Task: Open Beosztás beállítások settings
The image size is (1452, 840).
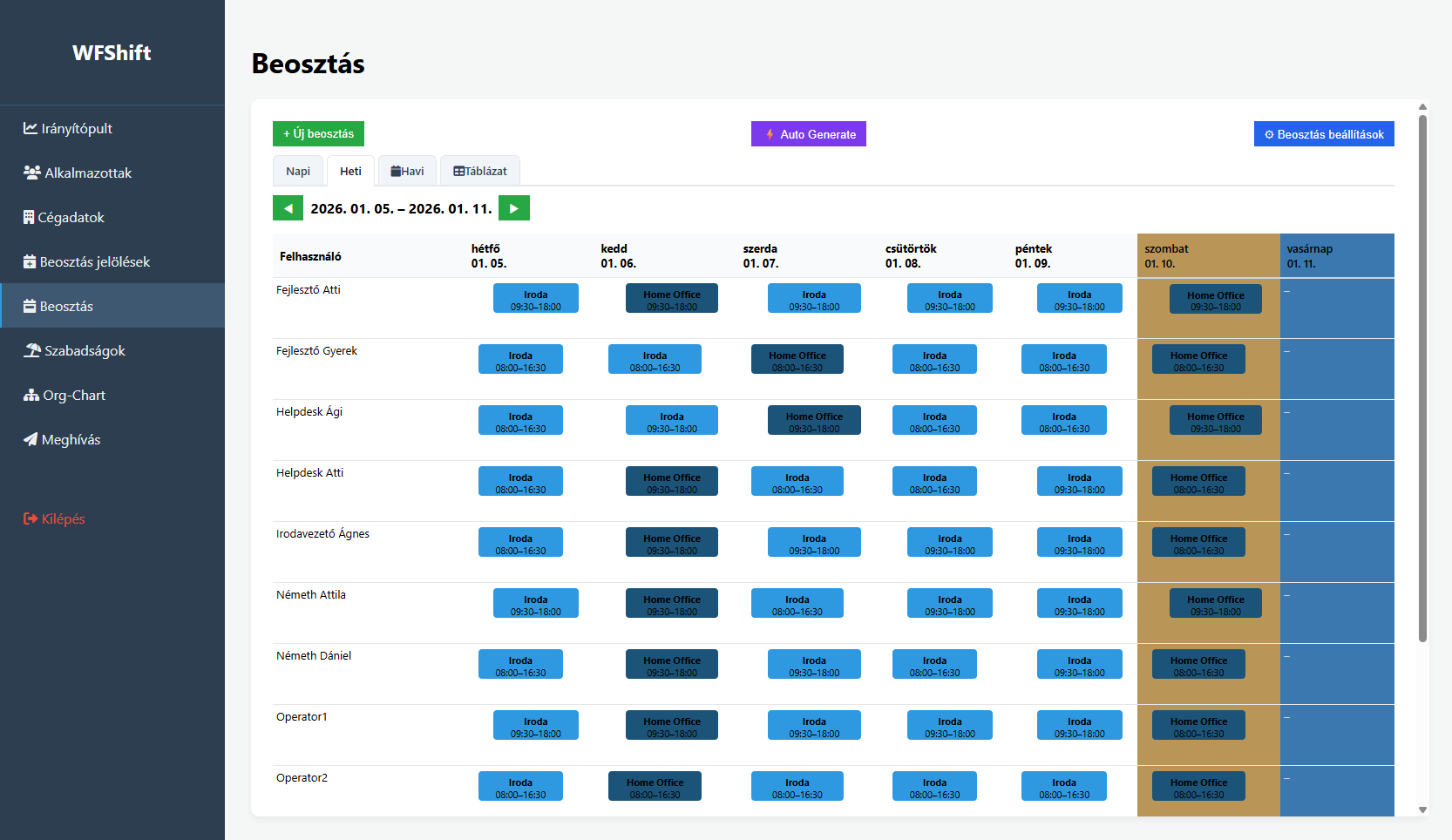Action: click(x=1324, y=134)
